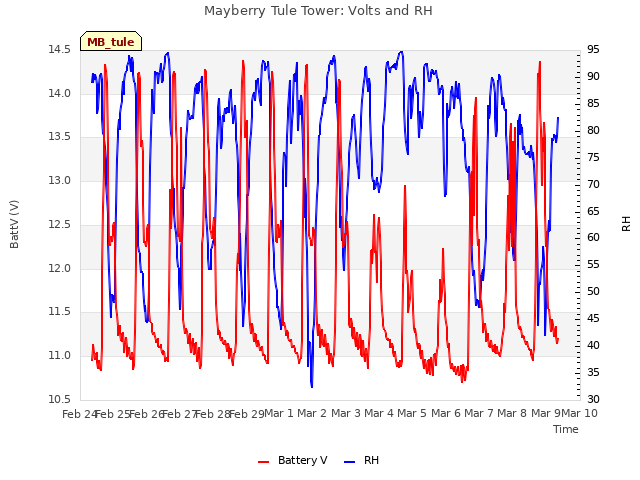Viewport: 640px width, 480px height.
Task: Click the 65 tick on the RH axis
Action: point(593,211)
